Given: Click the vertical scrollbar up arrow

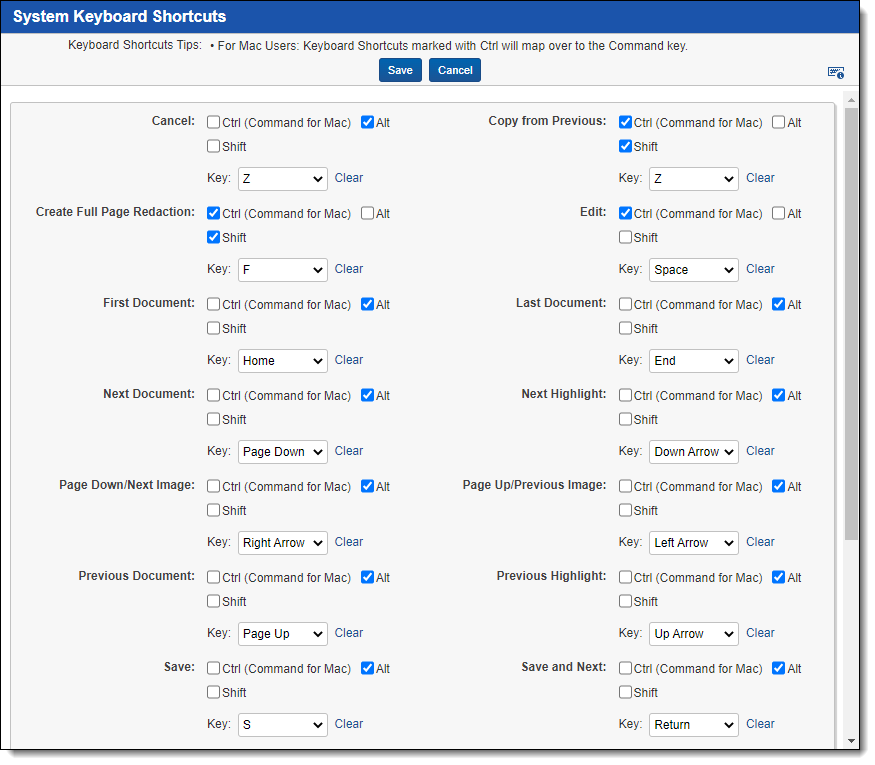Looking at the screenshot, I should click(851, 100).
